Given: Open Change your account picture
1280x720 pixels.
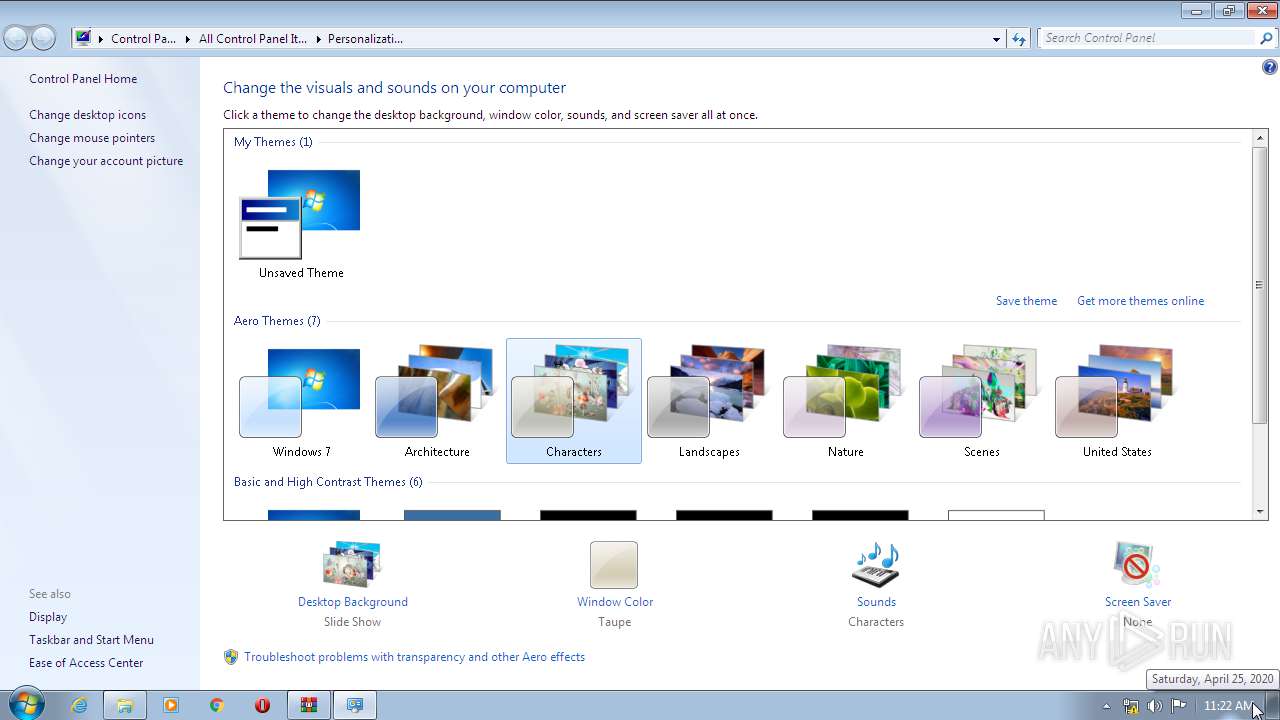Looking at the screenshot, I should click(106, 161).
